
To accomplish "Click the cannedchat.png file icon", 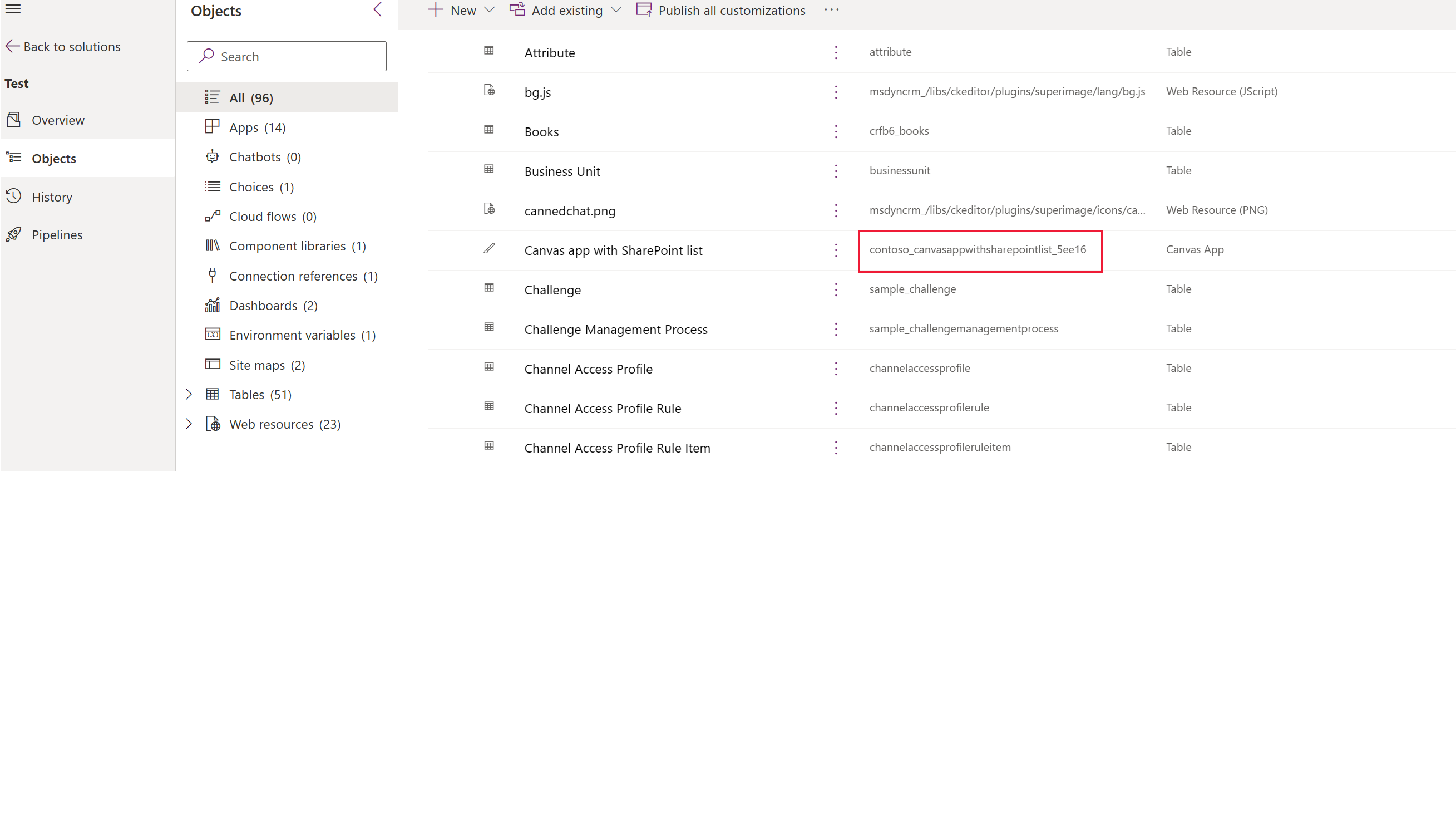I will point(489,209).
